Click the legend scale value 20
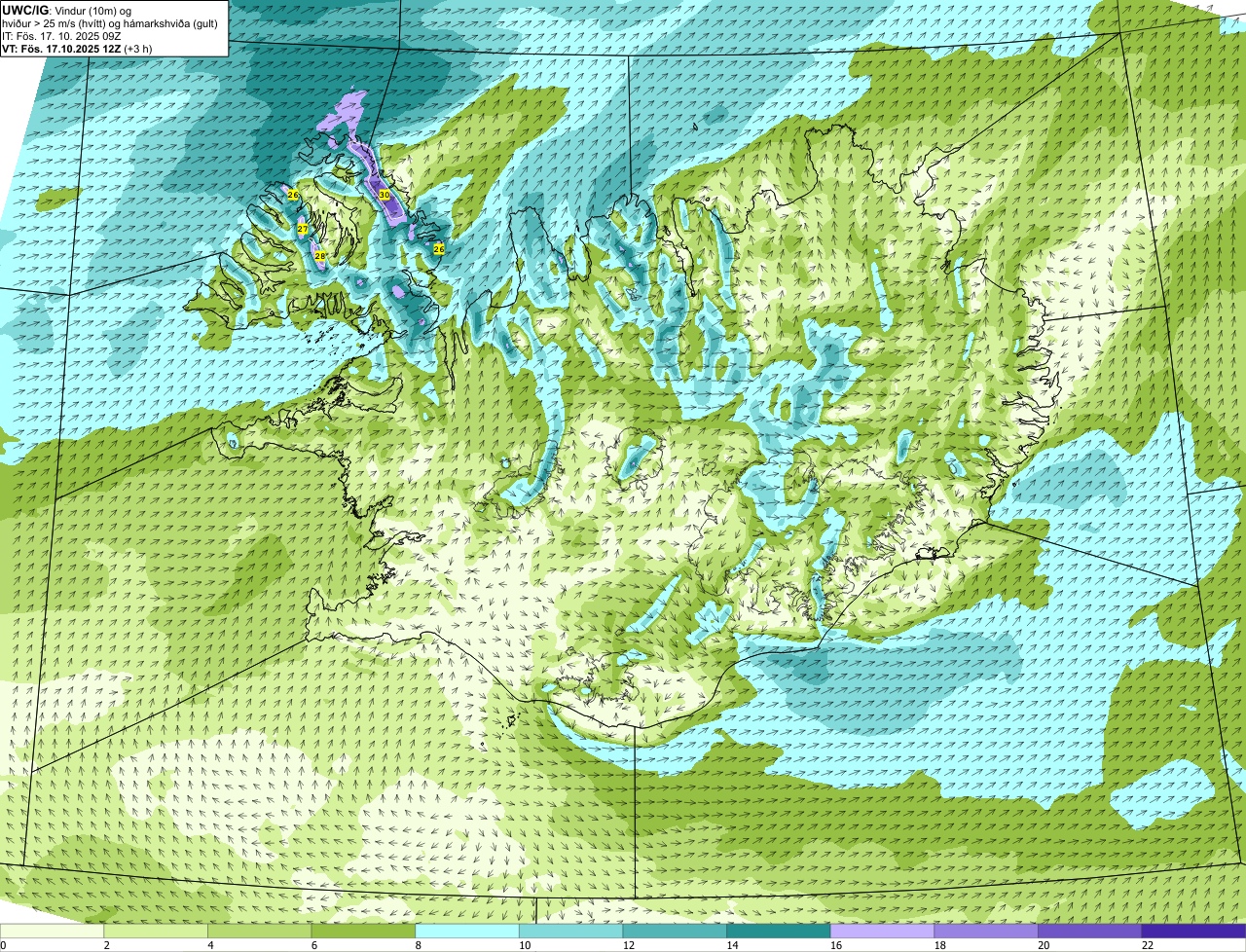This screenshot has width=1246, height=952. (1044, 945)
